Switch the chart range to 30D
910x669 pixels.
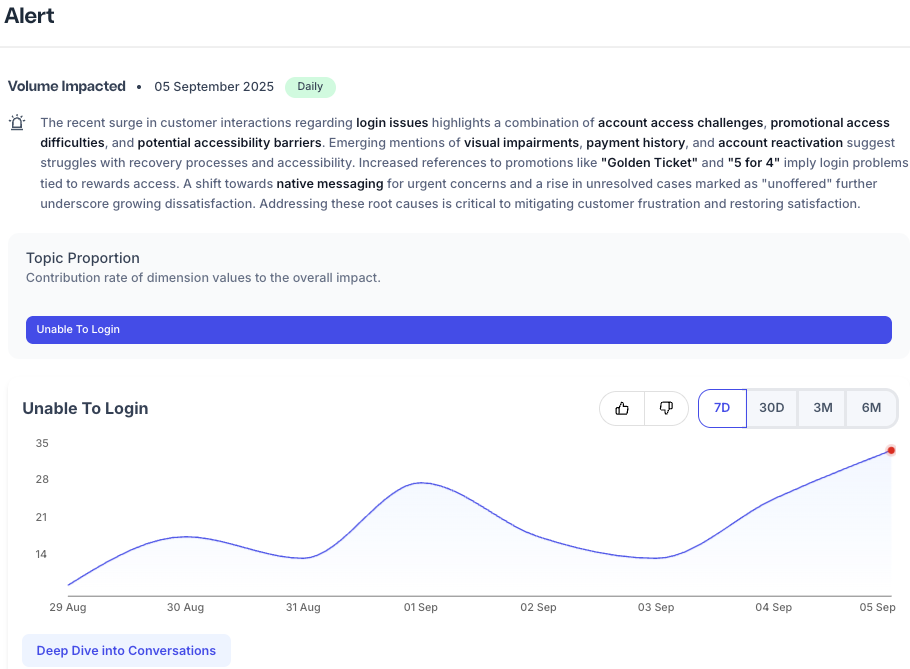pos(772,408)
